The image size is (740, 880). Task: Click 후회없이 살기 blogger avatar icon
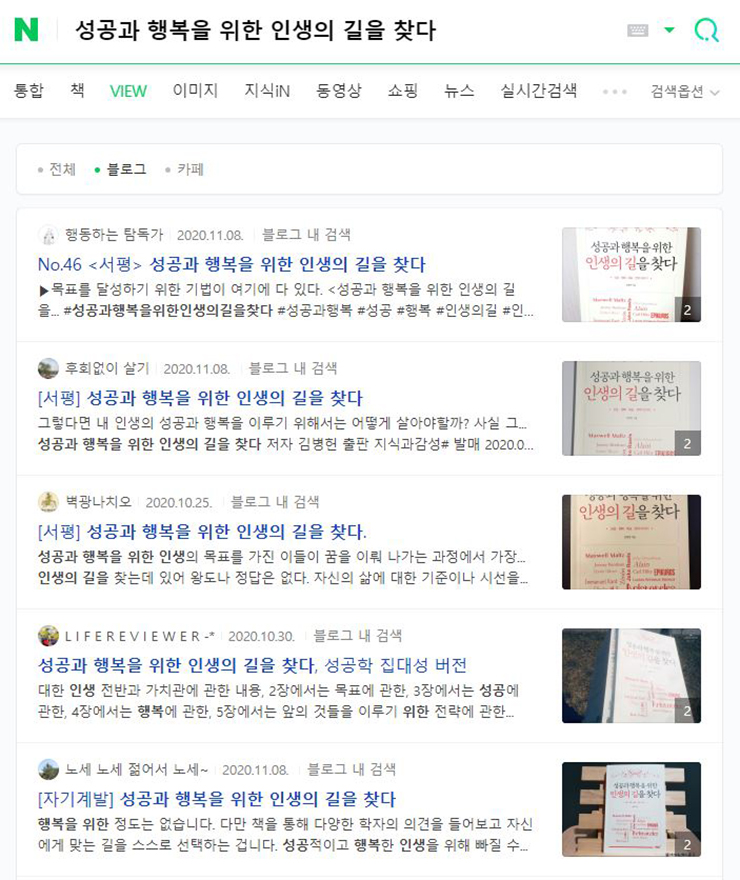pos(48,368)
